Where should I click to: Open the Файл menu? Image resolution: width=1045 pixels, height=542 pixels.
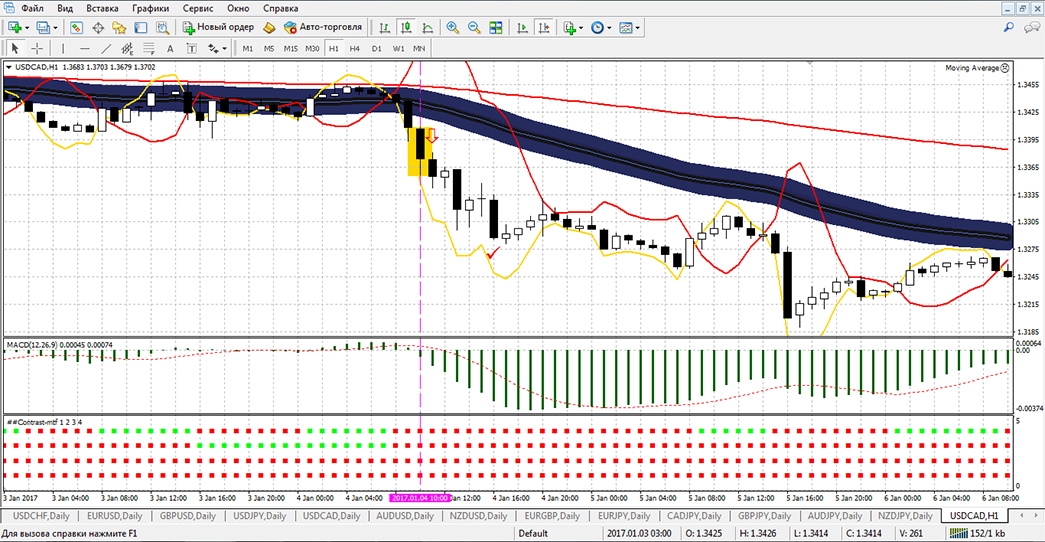[32, 8]
